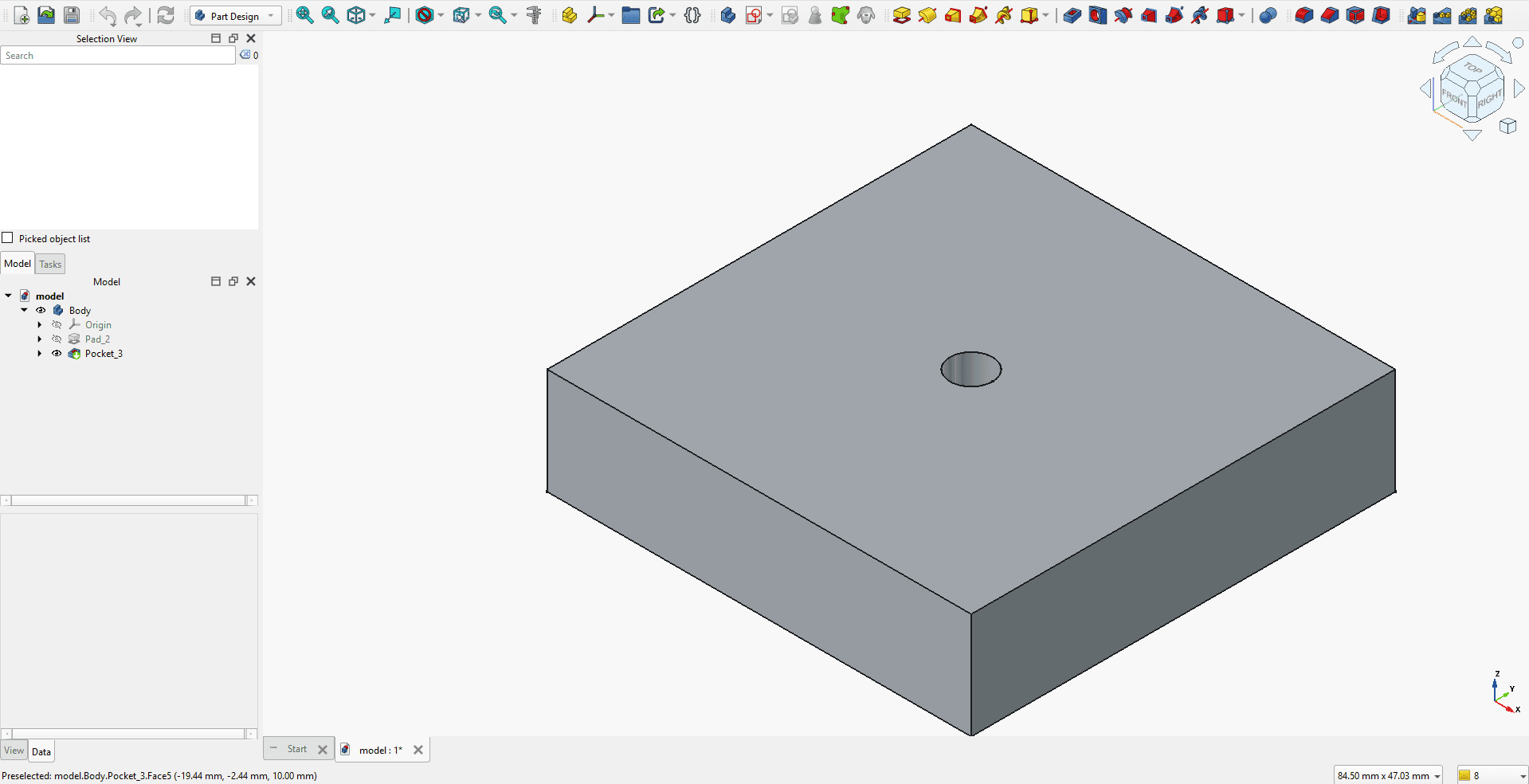Open the draw style dropdown arrow
Viewport: 1529px width, 784px height.
coord(441,15)
